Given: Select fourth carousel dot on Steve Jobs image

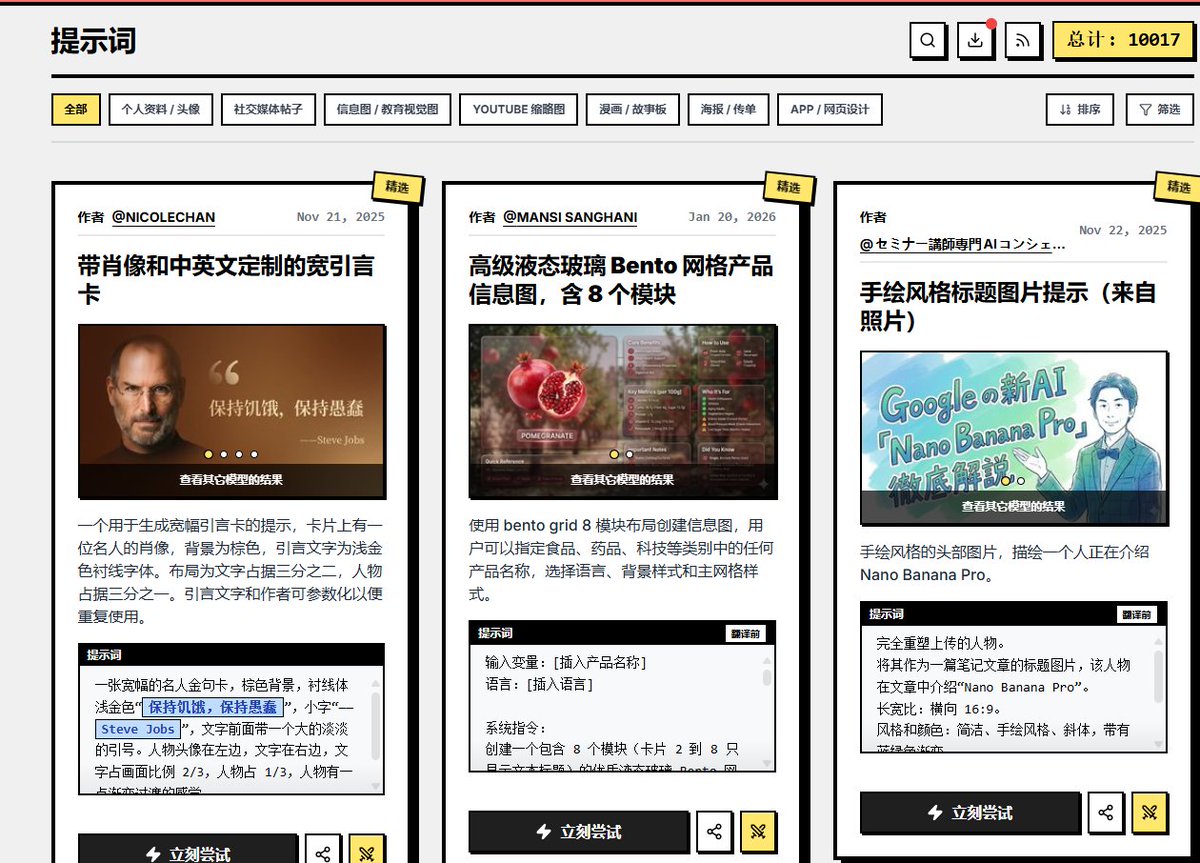Looking at the screenshot, I should point(254,454).
